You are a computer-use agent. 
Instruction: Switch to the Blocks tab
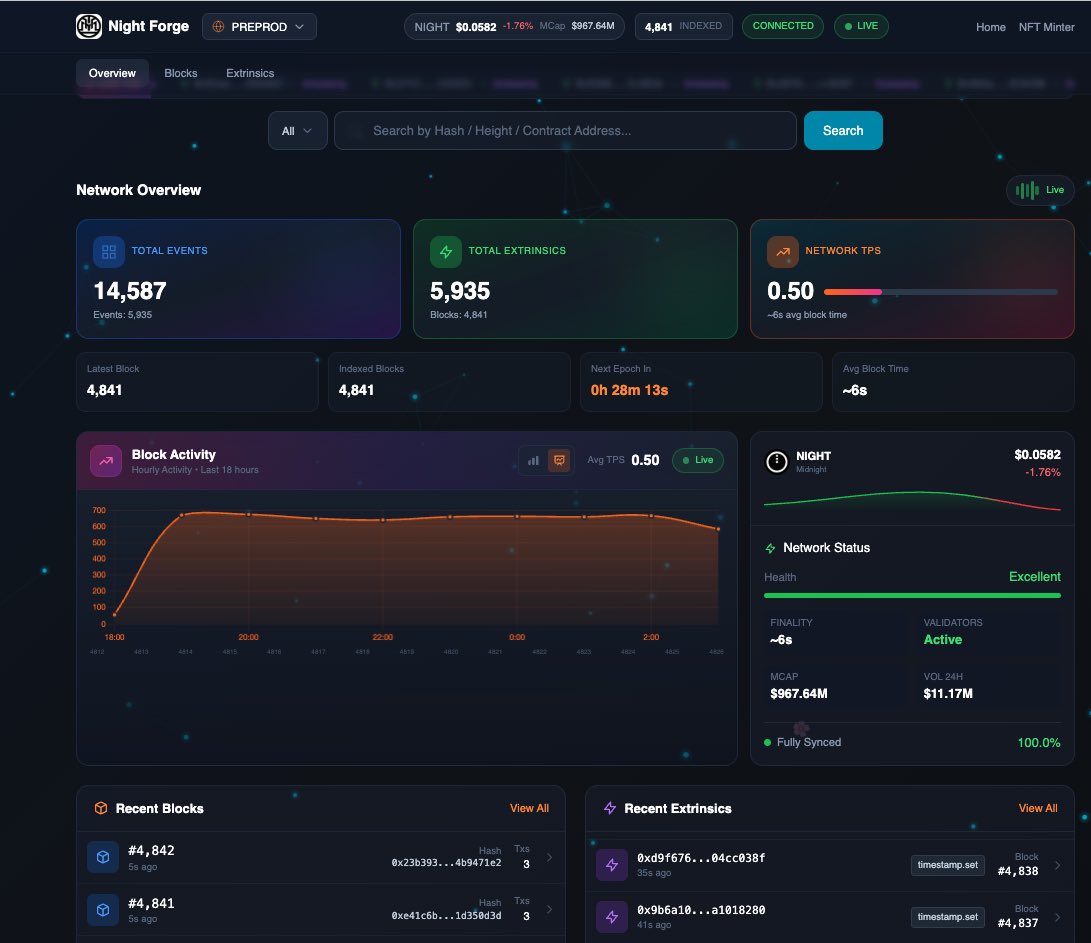[181, 73]
